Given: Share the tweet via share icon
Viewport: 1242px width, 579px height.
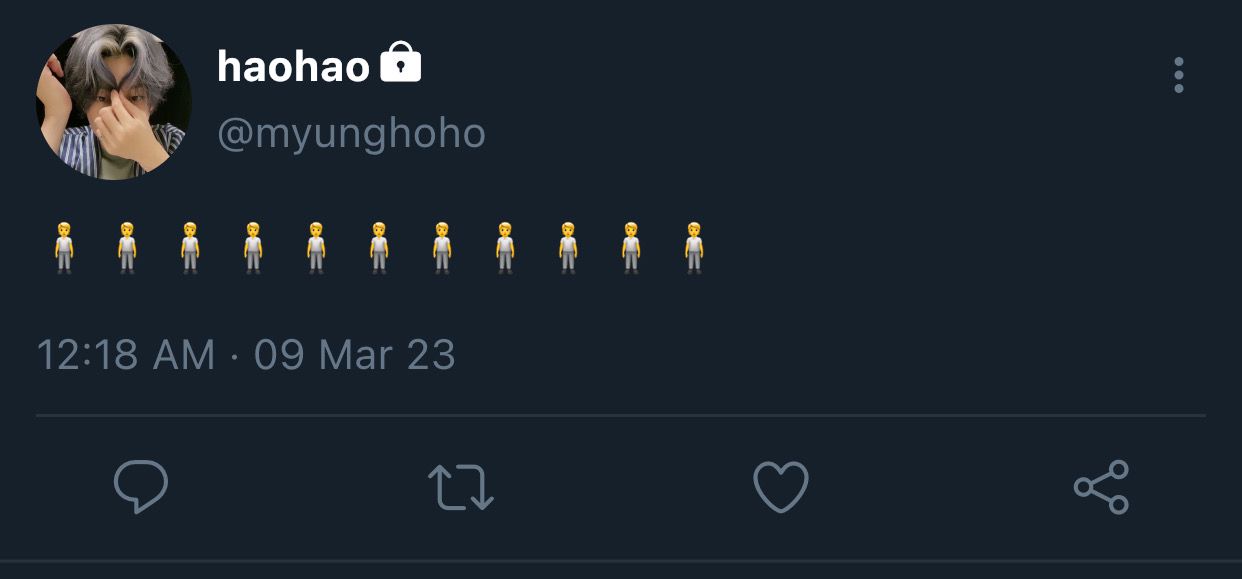Looking at the screenshot, I should [1101, 487].
